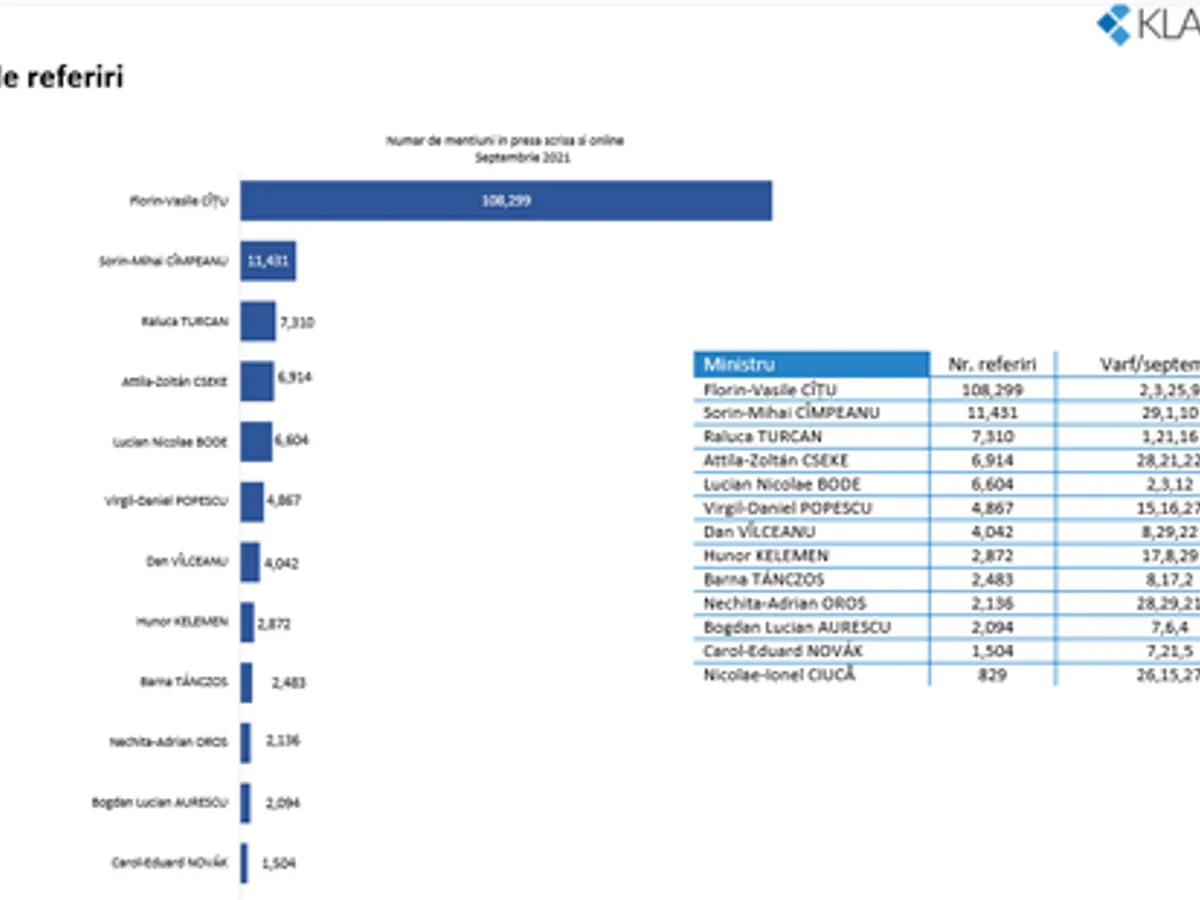1200x900 pixels.
Task: Select Bogdan Lucian AURESCU in the table
Action: (796, 627)
